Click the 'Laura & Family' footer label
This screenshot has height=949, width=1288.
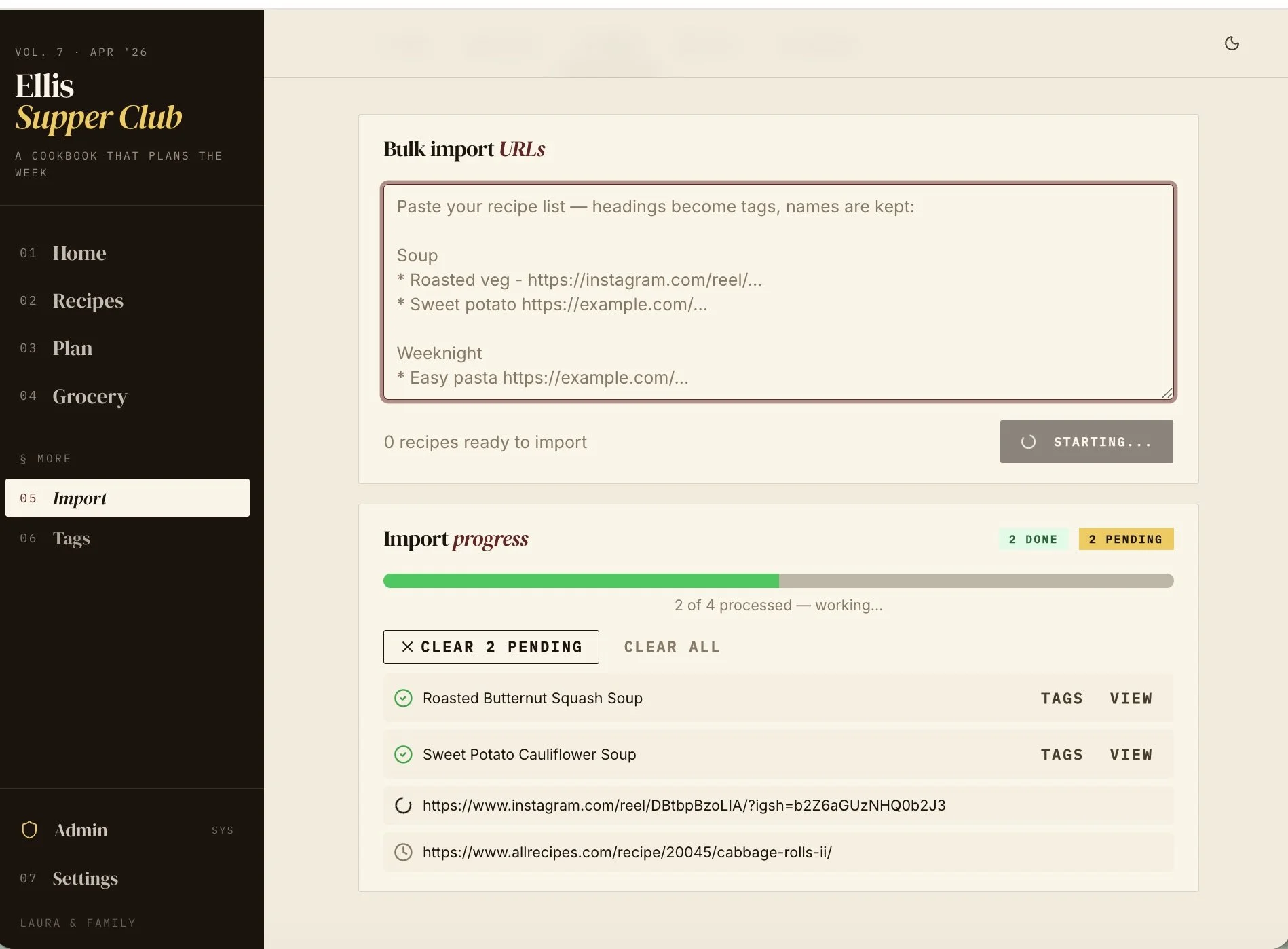(x=78, y=923)
